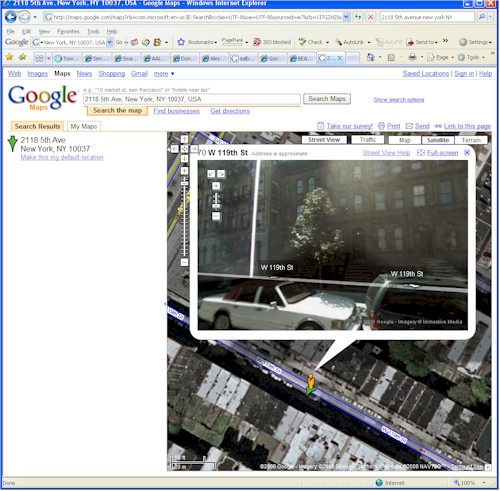Click the Google Toolbar Bookmarks star
The image size is (500, 491).
[x=181, y=42]
